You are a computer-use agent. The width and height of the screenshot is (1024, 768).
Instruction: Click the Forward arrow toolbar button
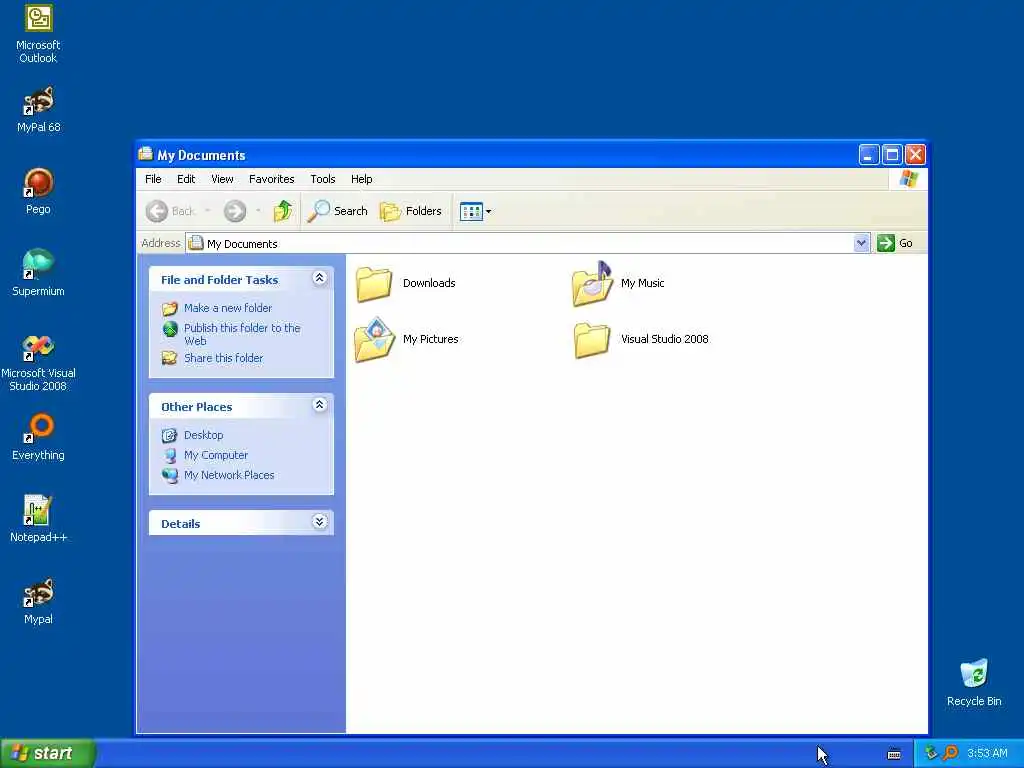click(235, 211)
